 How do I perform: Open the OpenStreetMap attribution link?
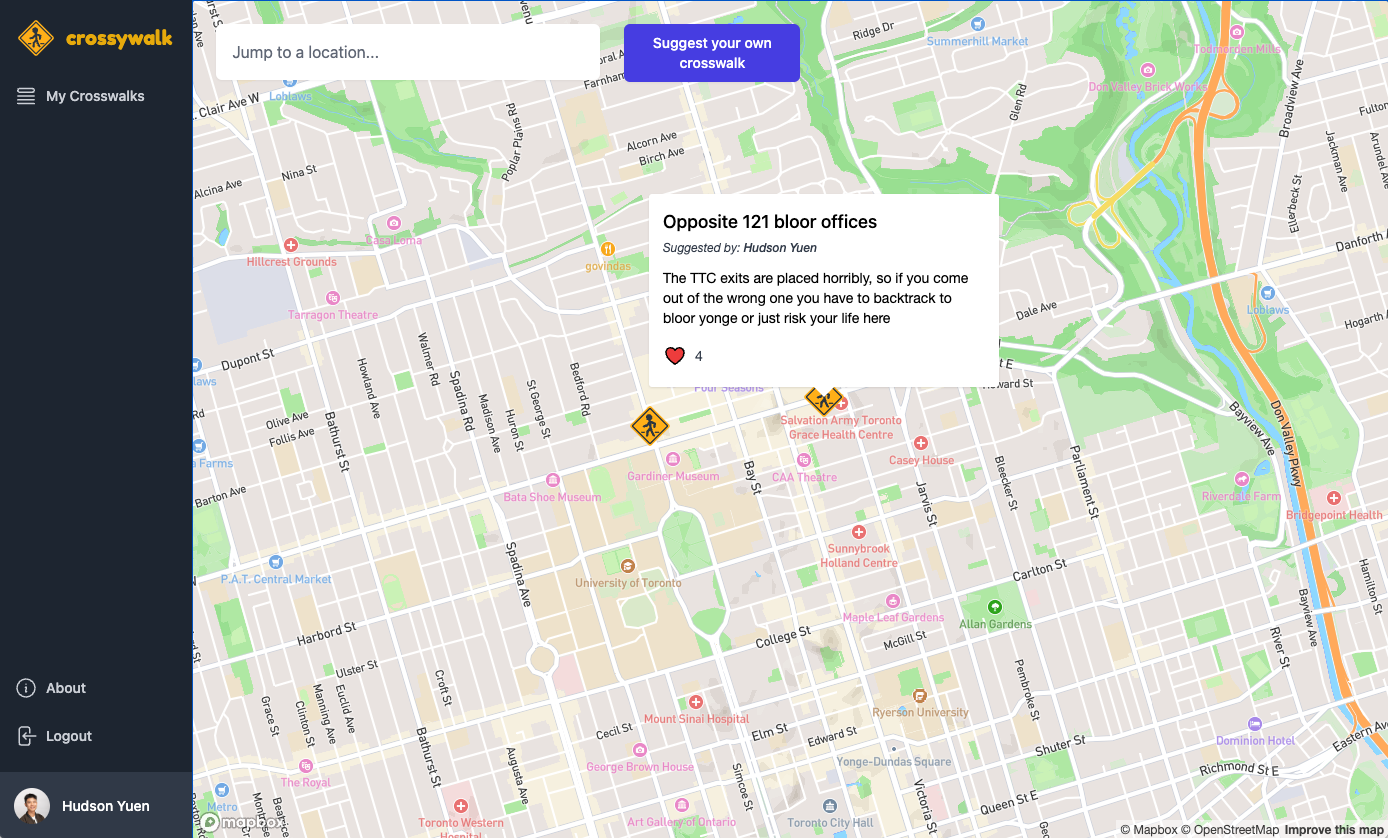1235,830
